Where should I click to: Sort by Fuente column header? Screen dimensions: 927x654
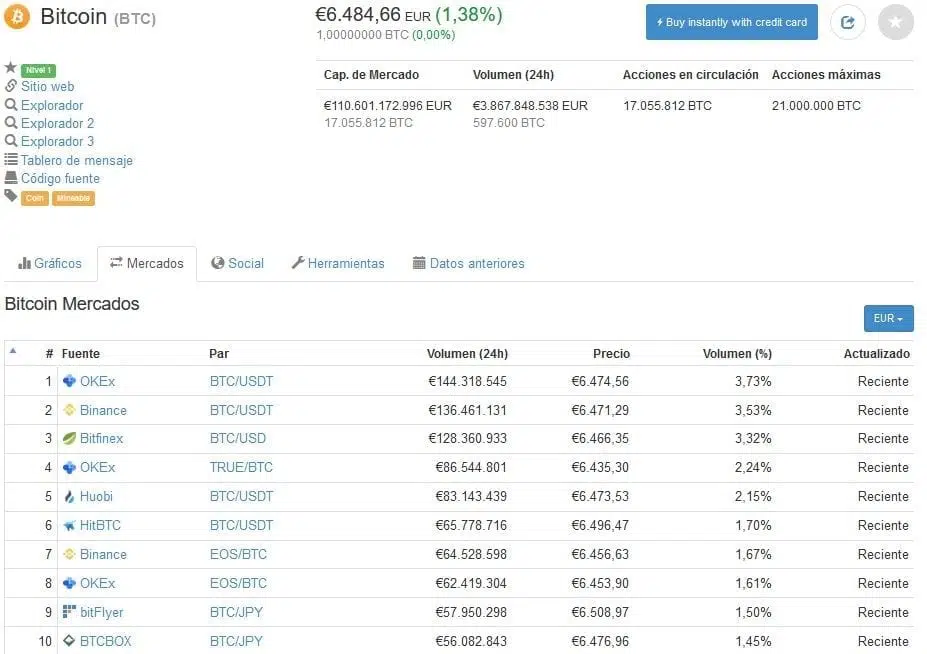pyautogui.click(x=81, y=354)
